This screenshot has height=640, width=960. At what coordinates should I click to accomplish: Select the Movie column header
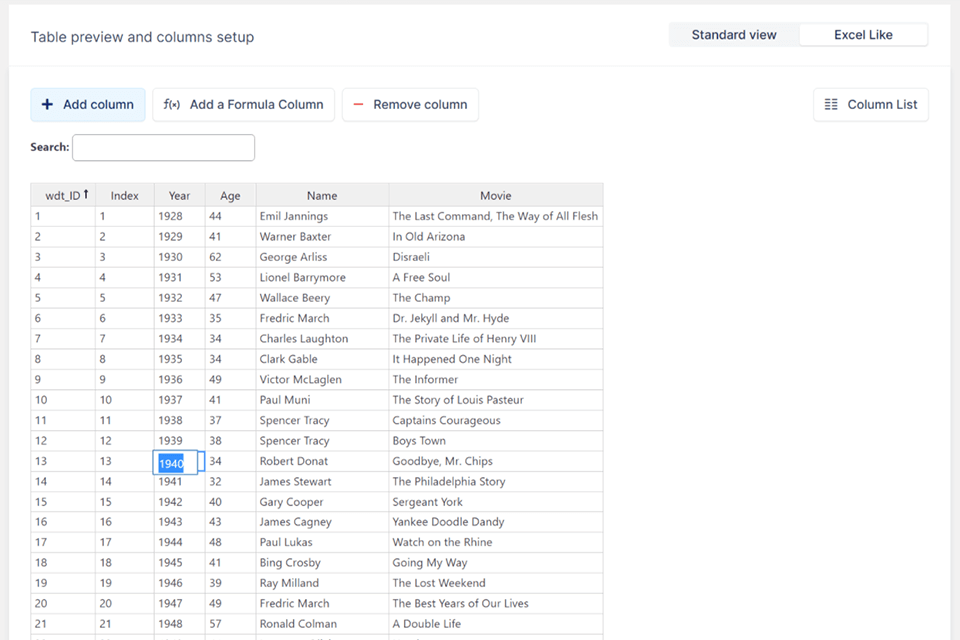click(495, 196)
